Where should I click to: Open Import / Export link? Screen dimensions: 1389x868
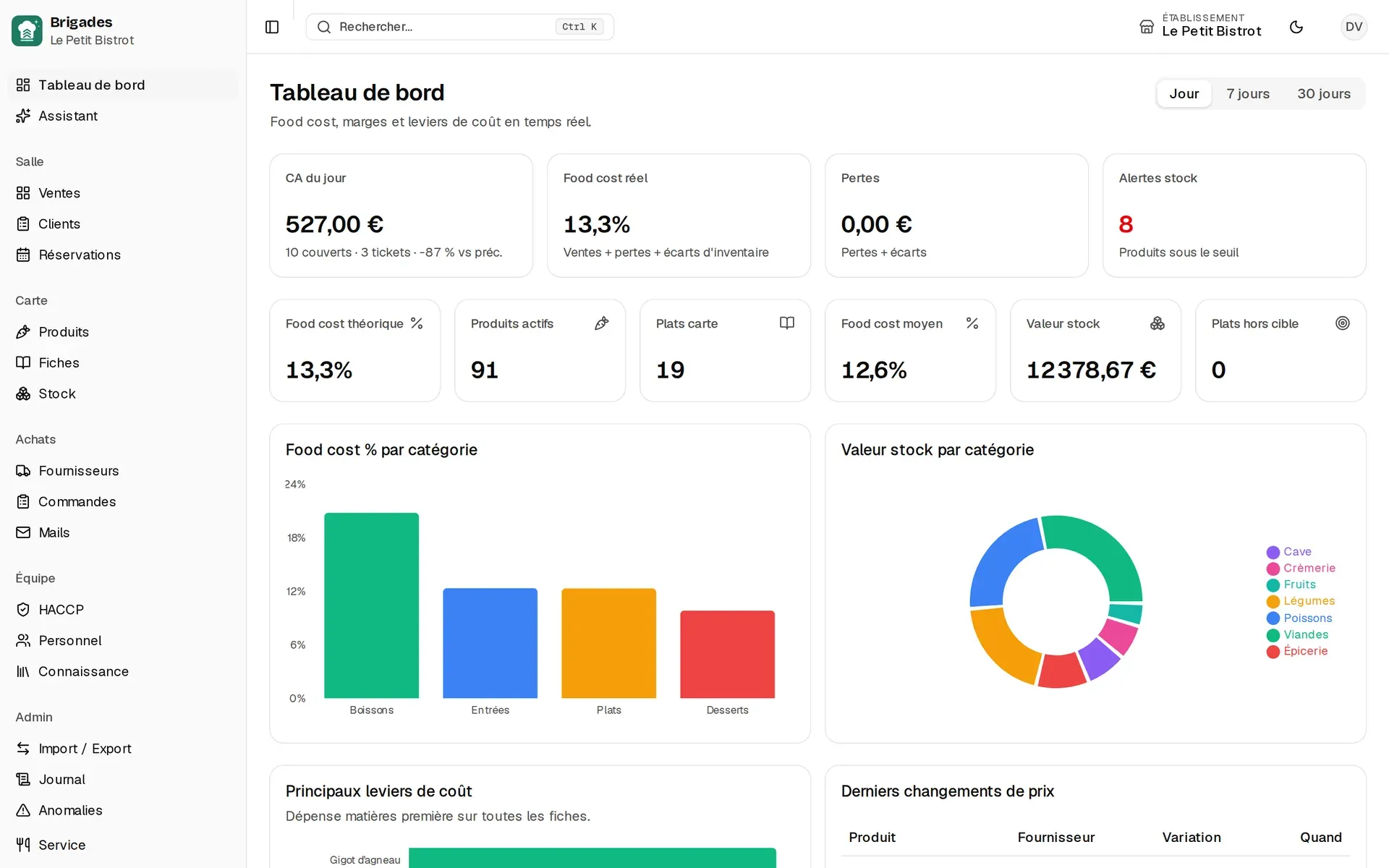click(x=123, y=749)
